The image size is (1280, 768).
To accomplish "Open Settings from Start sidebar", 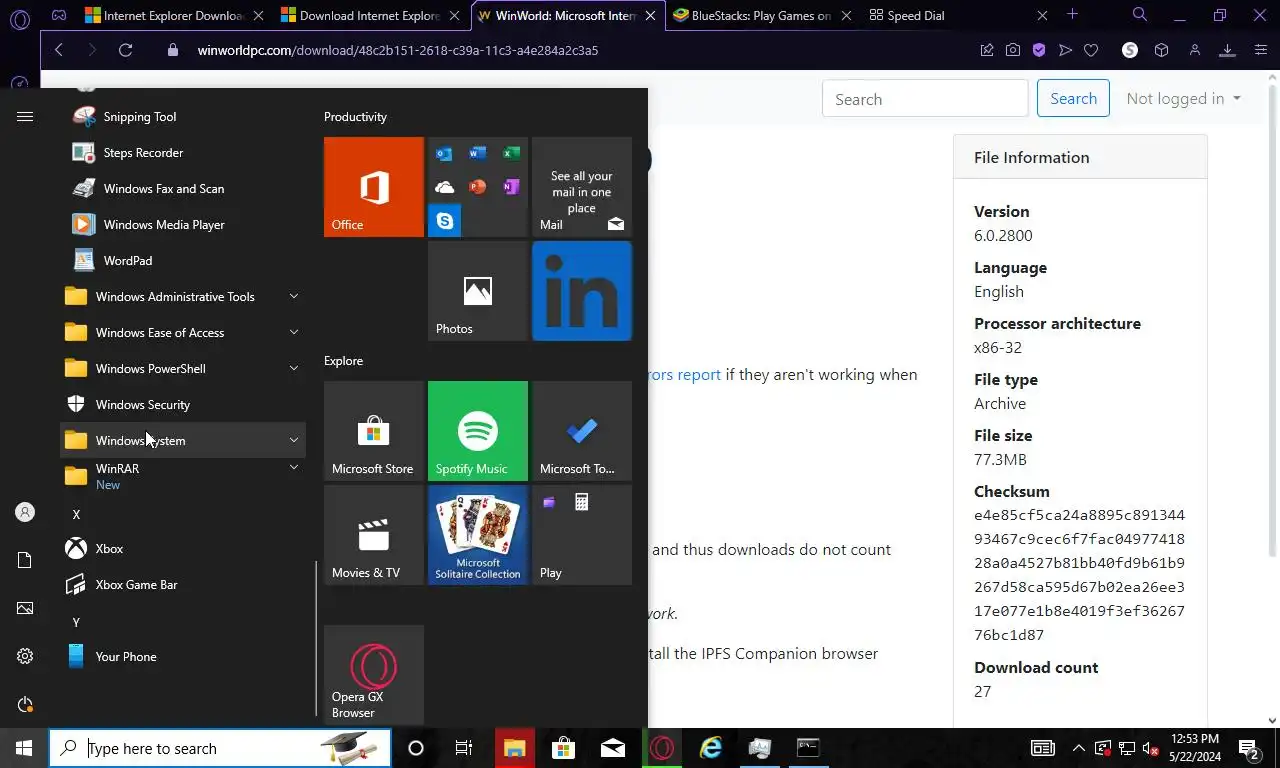I will point(25,657).
